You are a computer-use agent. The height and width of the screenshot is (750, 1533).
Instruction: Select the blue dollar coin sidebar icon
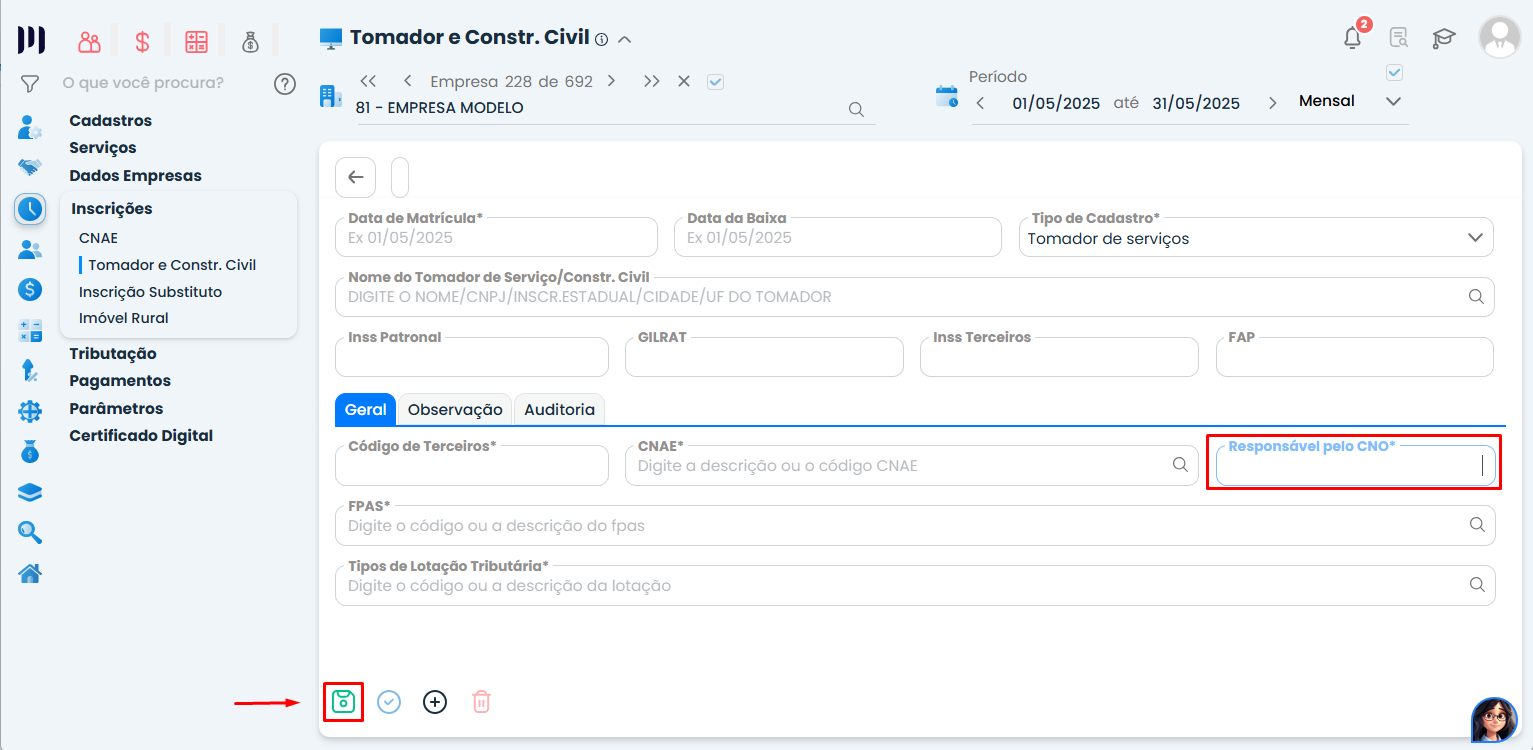(30, 290)
